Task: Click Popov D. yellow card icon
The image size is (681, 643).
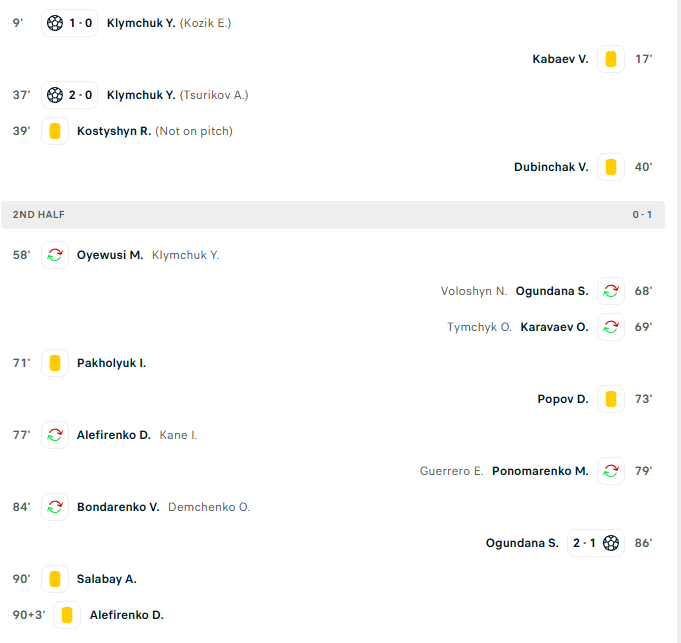Action: click(611, 399)
